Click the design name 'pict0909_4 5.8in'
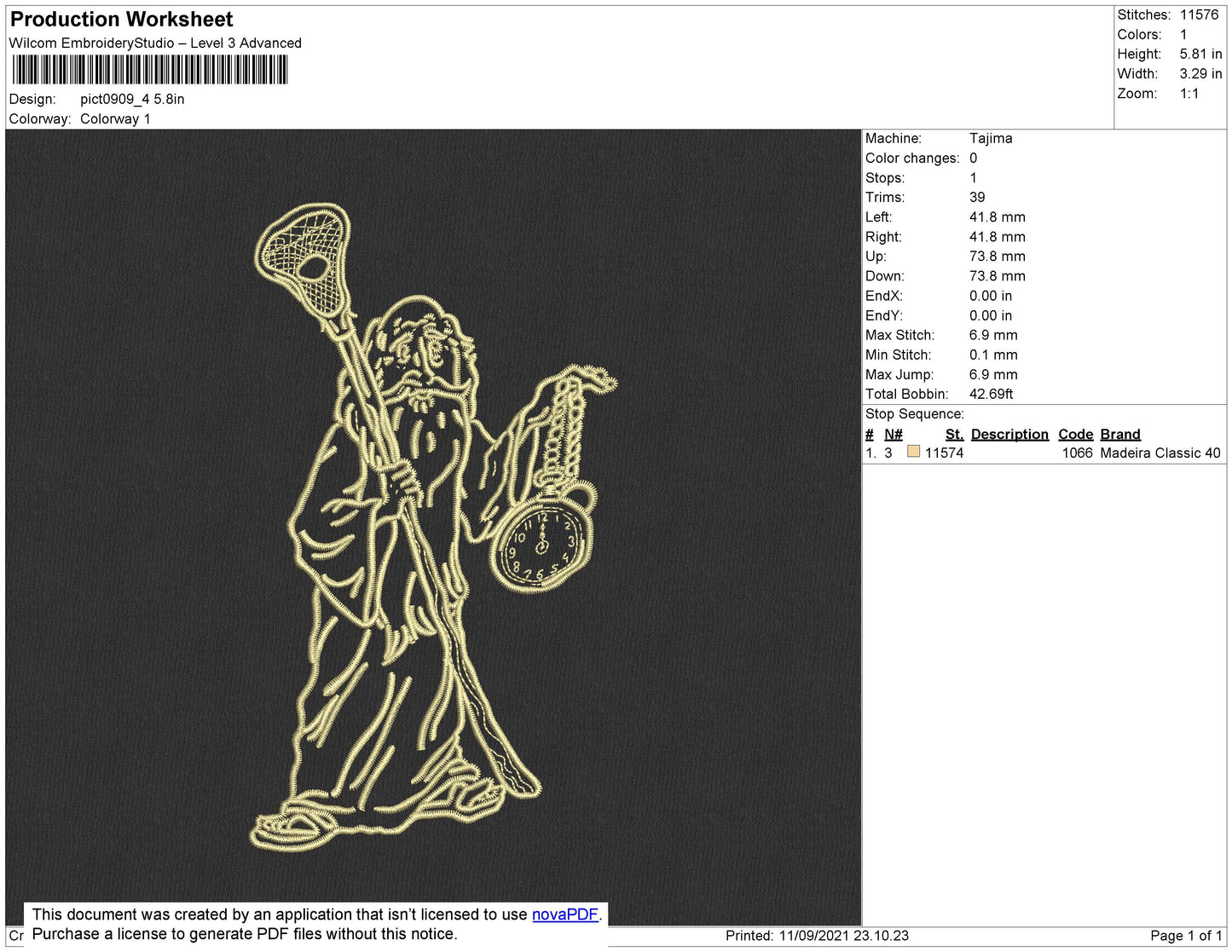The image size is (1232, 952). click(x=132, y=99)
